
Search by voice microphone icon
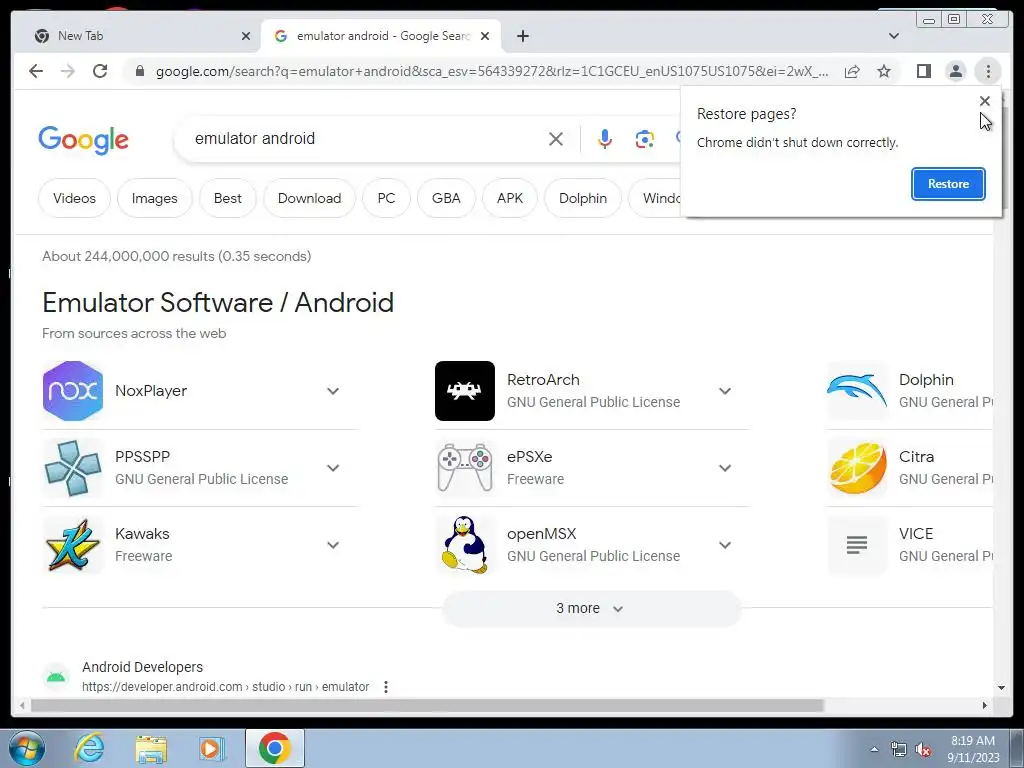[x=605, y=138]
